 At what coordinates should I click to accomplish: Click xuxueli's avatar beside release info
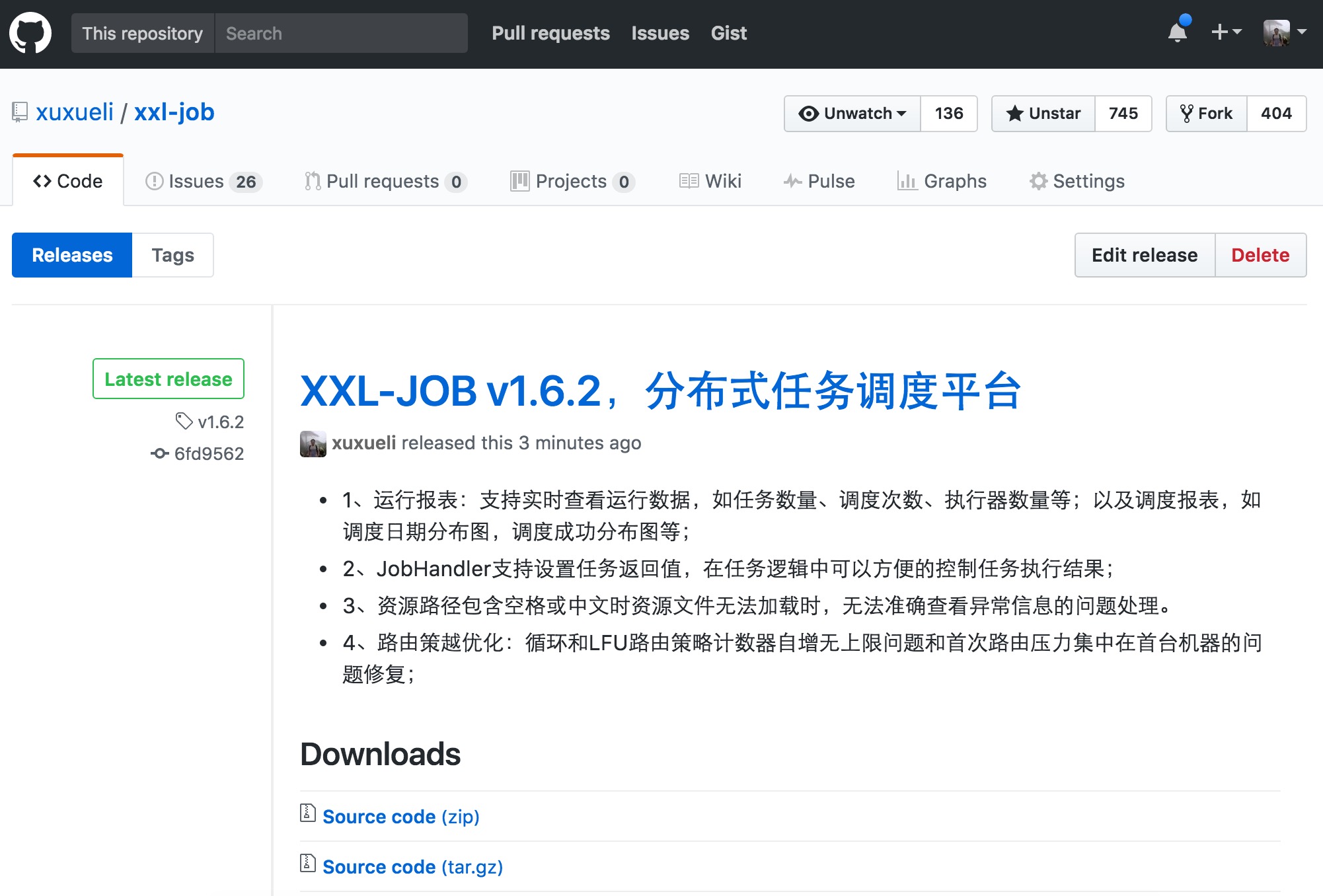[313, 444]
